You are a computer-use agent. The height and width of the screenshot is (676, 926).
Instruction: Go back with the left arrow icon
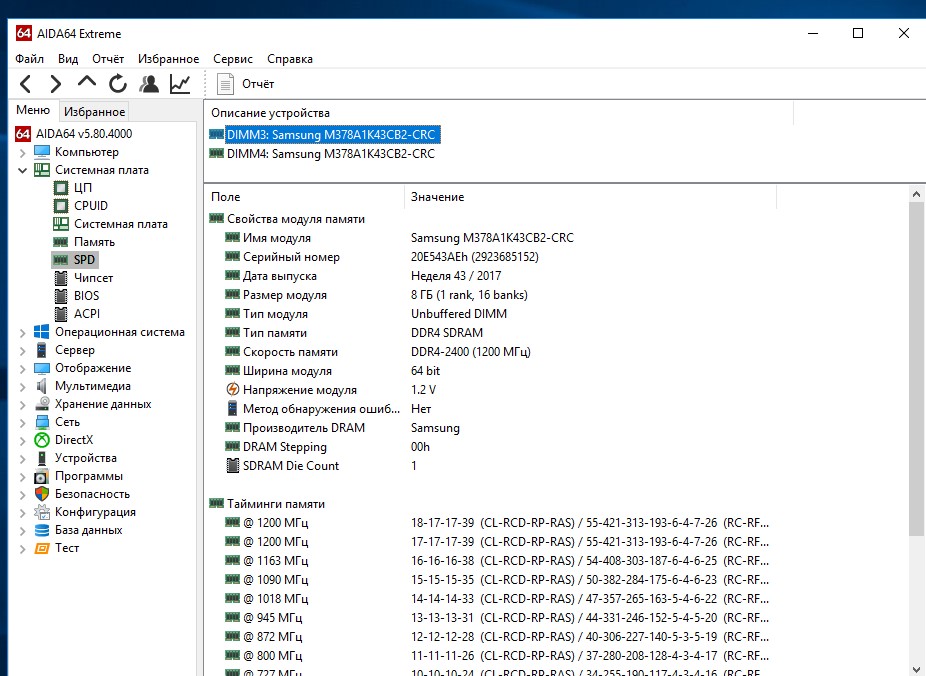click(25, 84)
